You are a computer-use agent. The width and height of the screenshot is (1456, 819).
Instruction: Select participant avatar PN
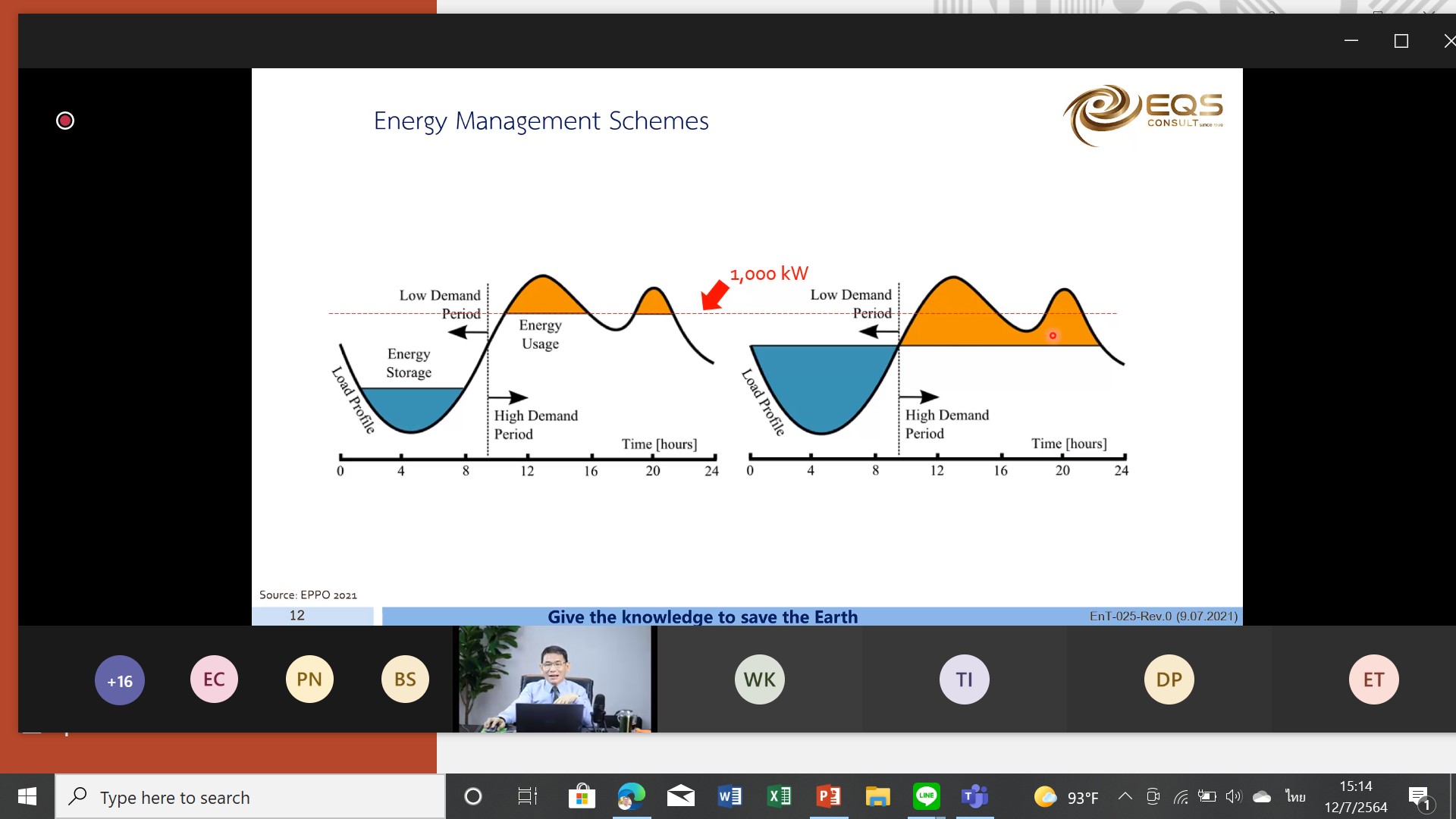click(309, 679)
